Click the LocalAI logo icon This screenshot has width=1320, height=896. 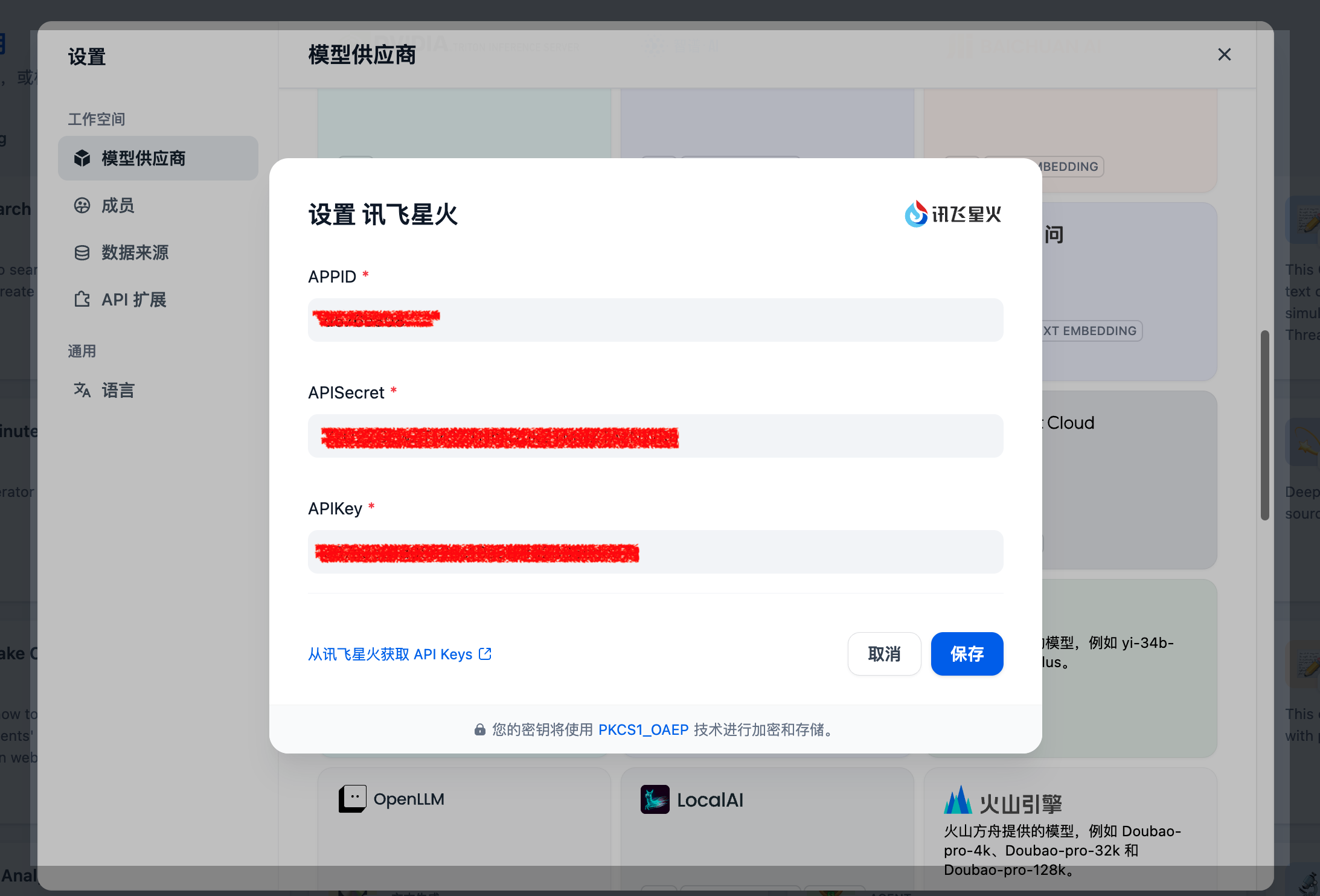(655, 799)
